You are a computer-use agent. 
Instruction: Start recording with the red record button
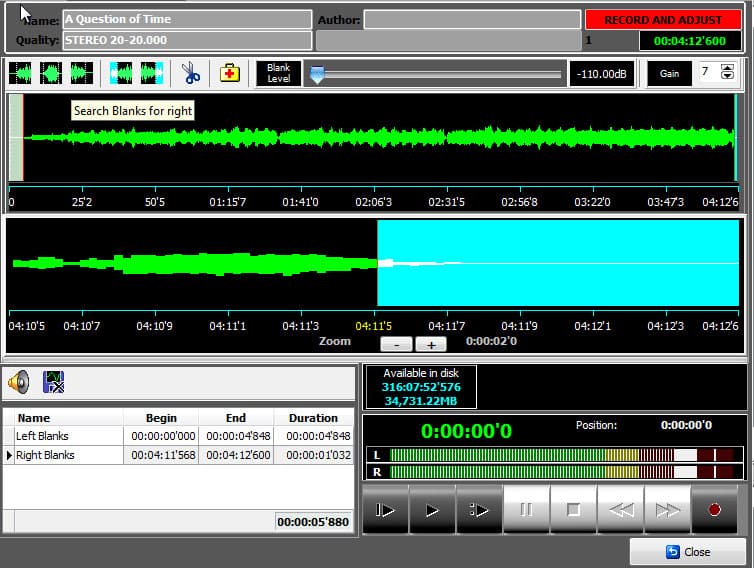(x=715, y=510)
